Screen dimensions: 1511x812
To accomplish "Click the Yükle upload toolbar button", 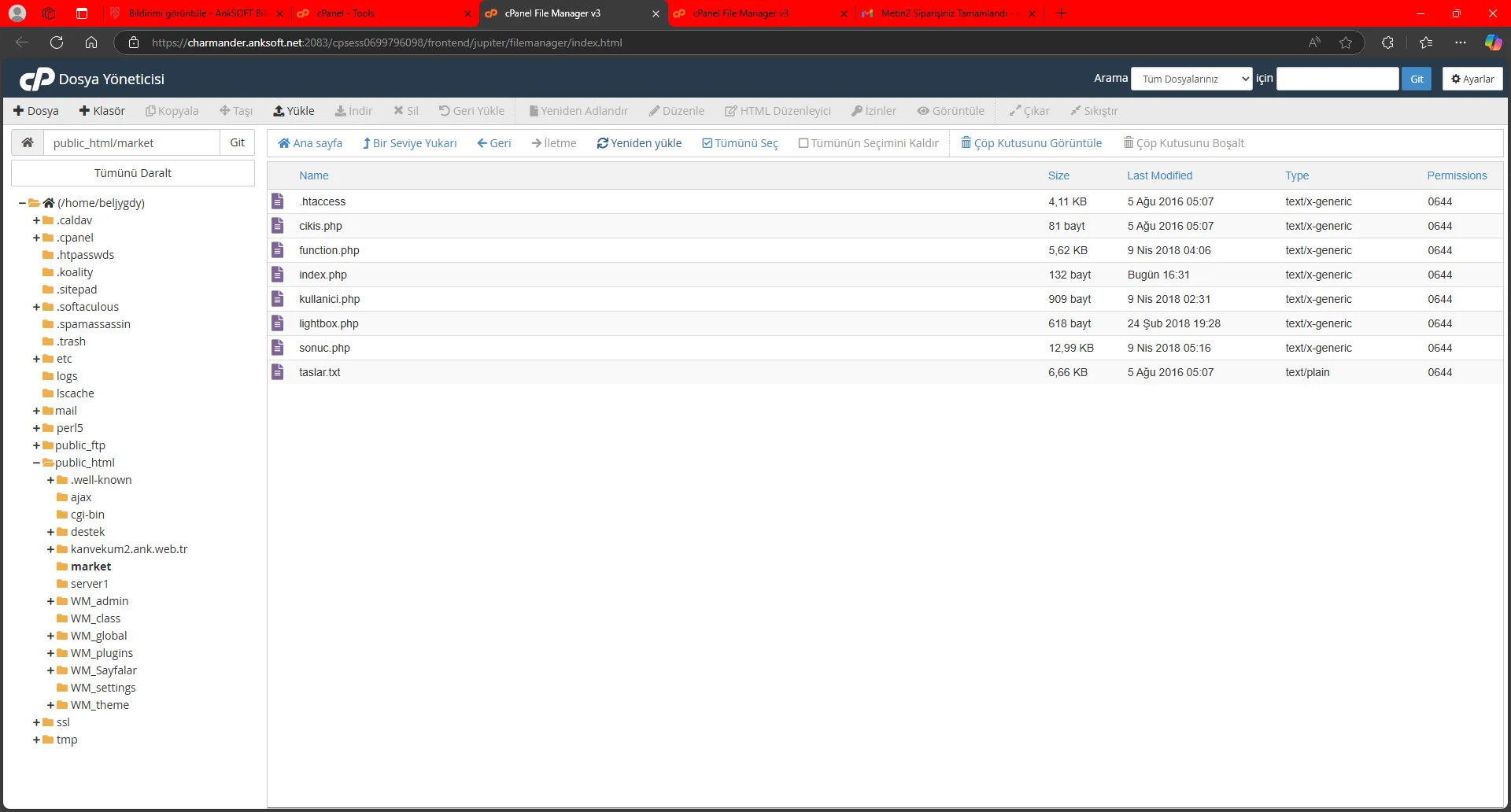I will (x=294, y=111).
